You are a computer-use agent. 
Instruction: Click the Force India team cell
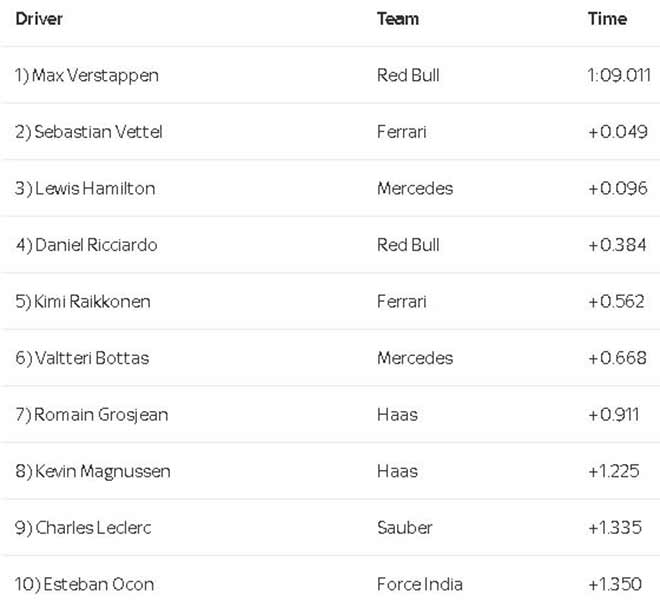click(x=420, y=584)
